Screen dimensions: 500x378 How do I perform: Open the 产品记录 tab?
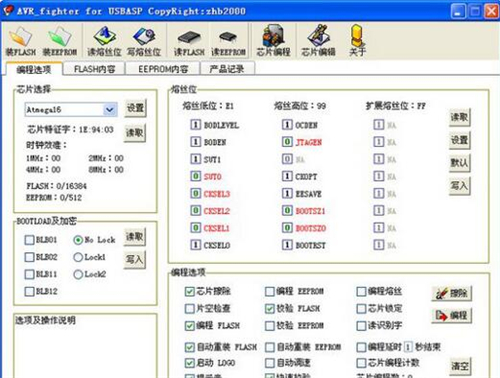(227, 69)
